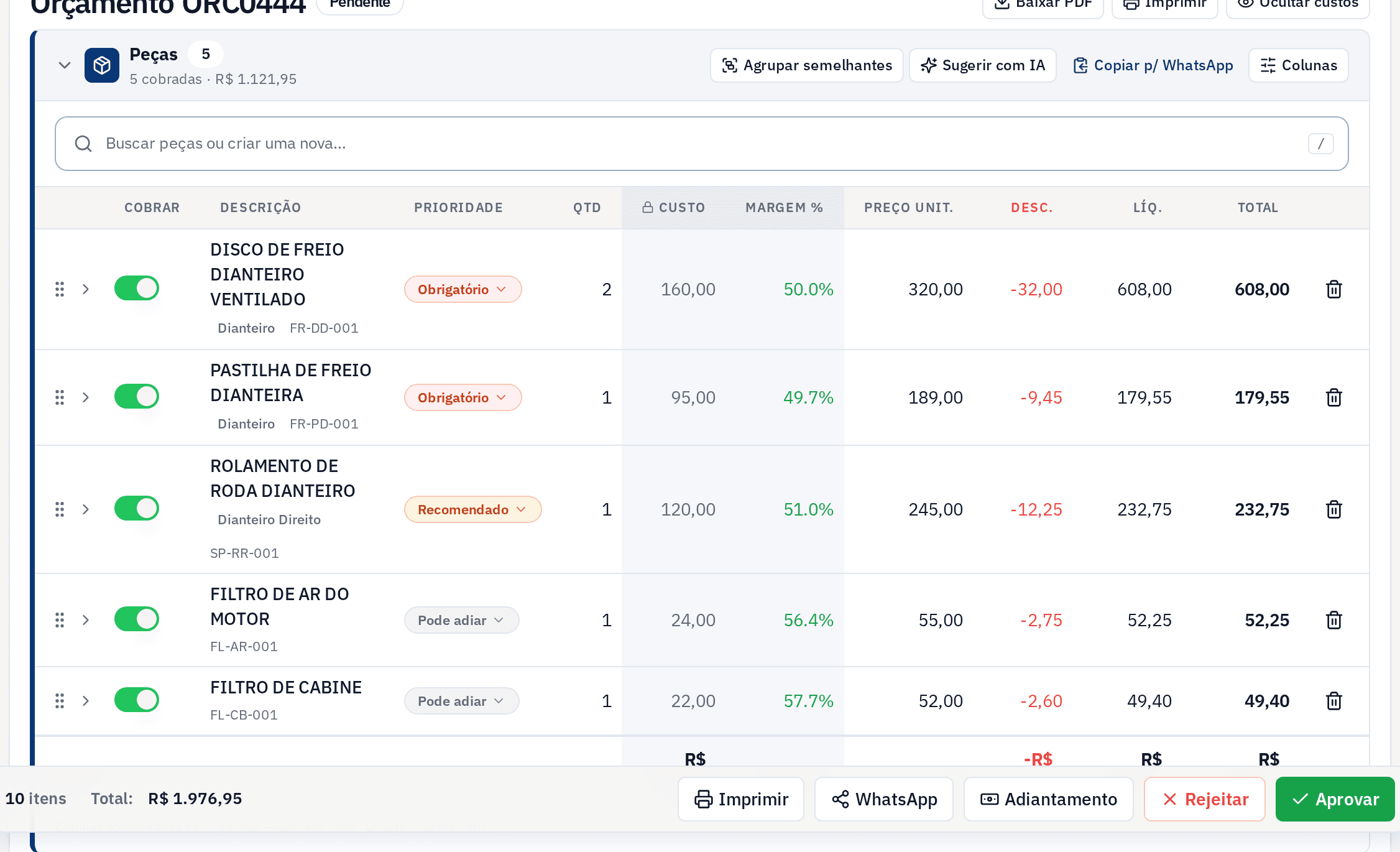
Task: Toggle cobrar for PASTILHA DE FREIO DIANTEIRA
Action: coord(137,397)
